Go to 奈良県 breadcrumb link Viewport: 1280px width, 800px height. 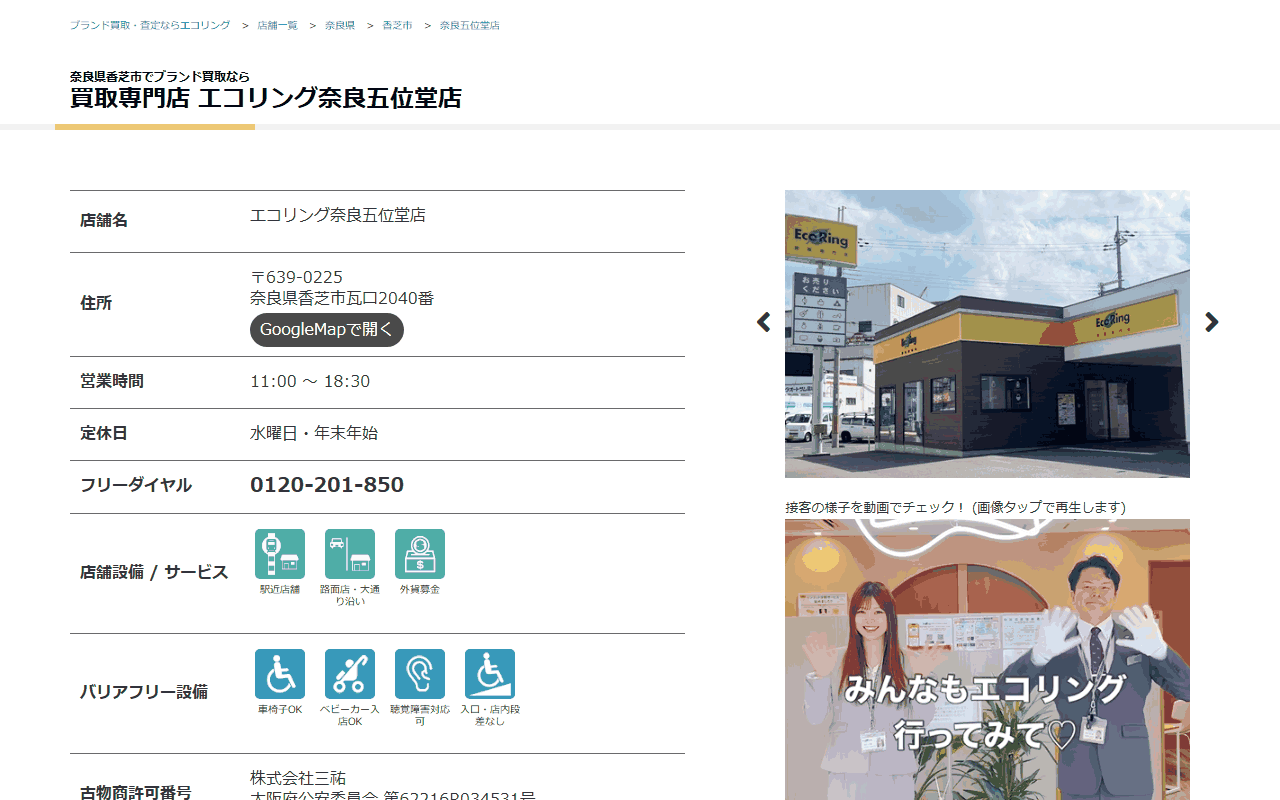[340, 25]
